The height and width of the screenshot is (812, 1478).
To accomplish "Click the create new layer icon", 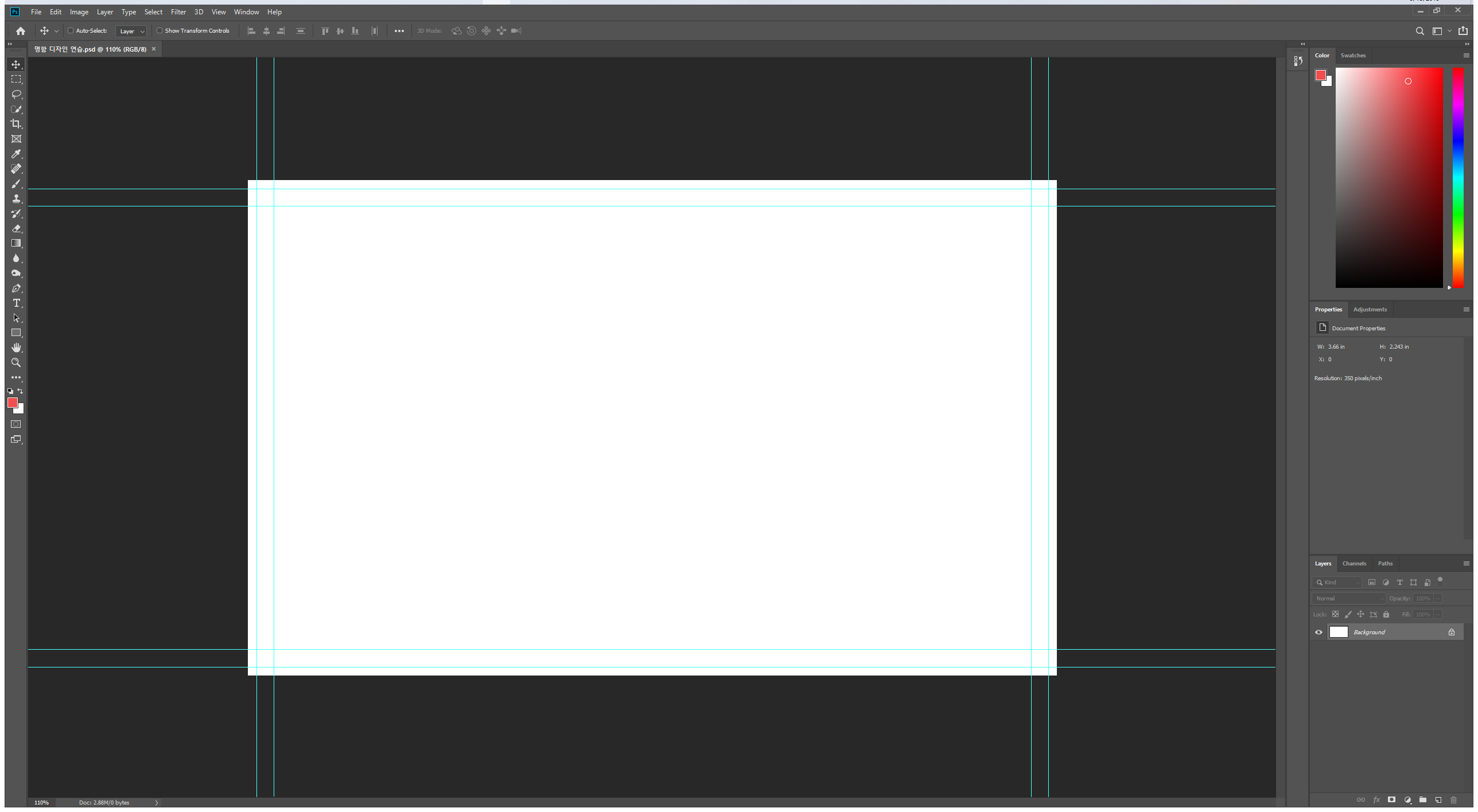I will [1438, 800].
